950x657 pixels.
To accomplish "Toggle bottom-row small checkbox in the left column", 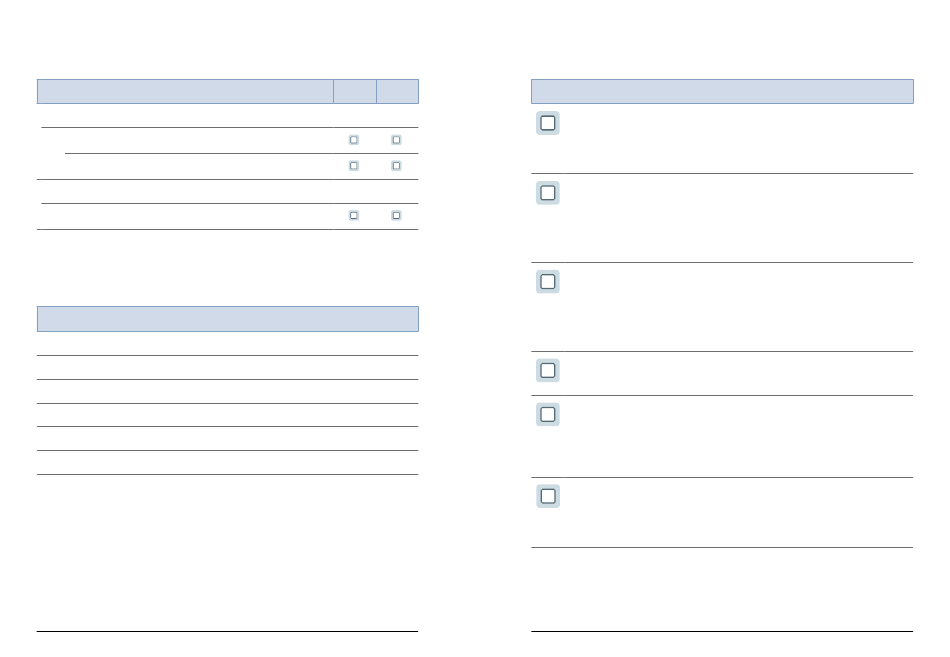I will (x=354, y=215).
